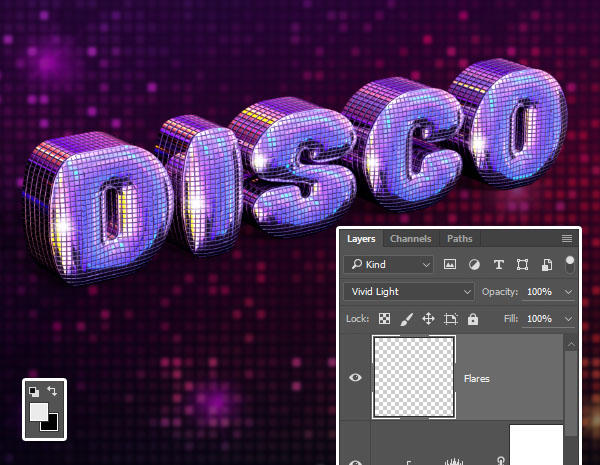Screen dimensions: 600x465
Task: Toggle layer filtering on or off switch
Action: (x=570, y=265)
